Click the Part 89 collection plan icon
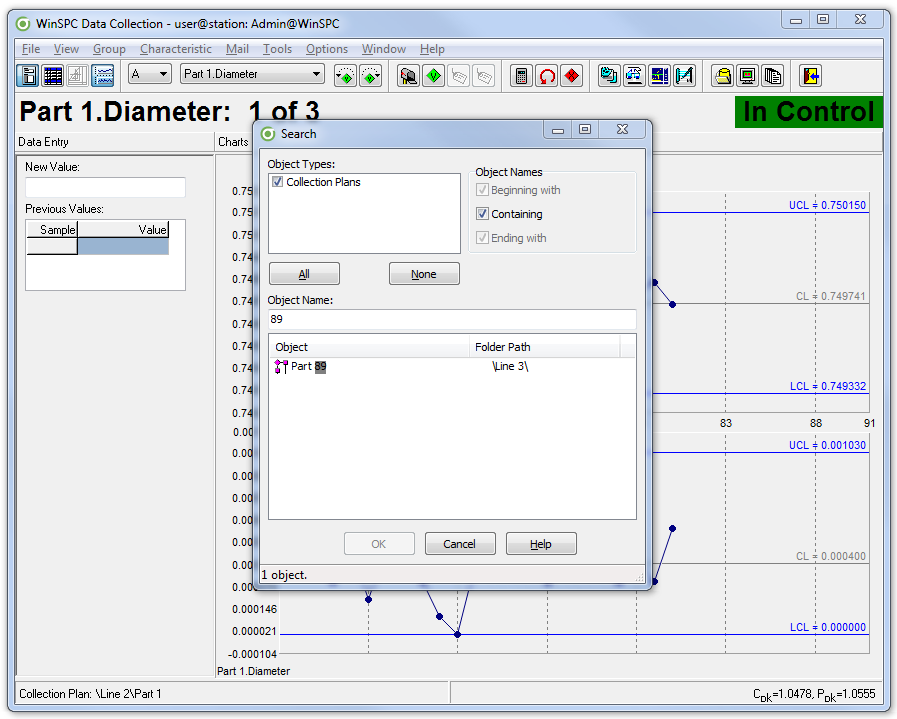Image resolution: width=897 pixels, height=719 pixels. coord(281,367)
